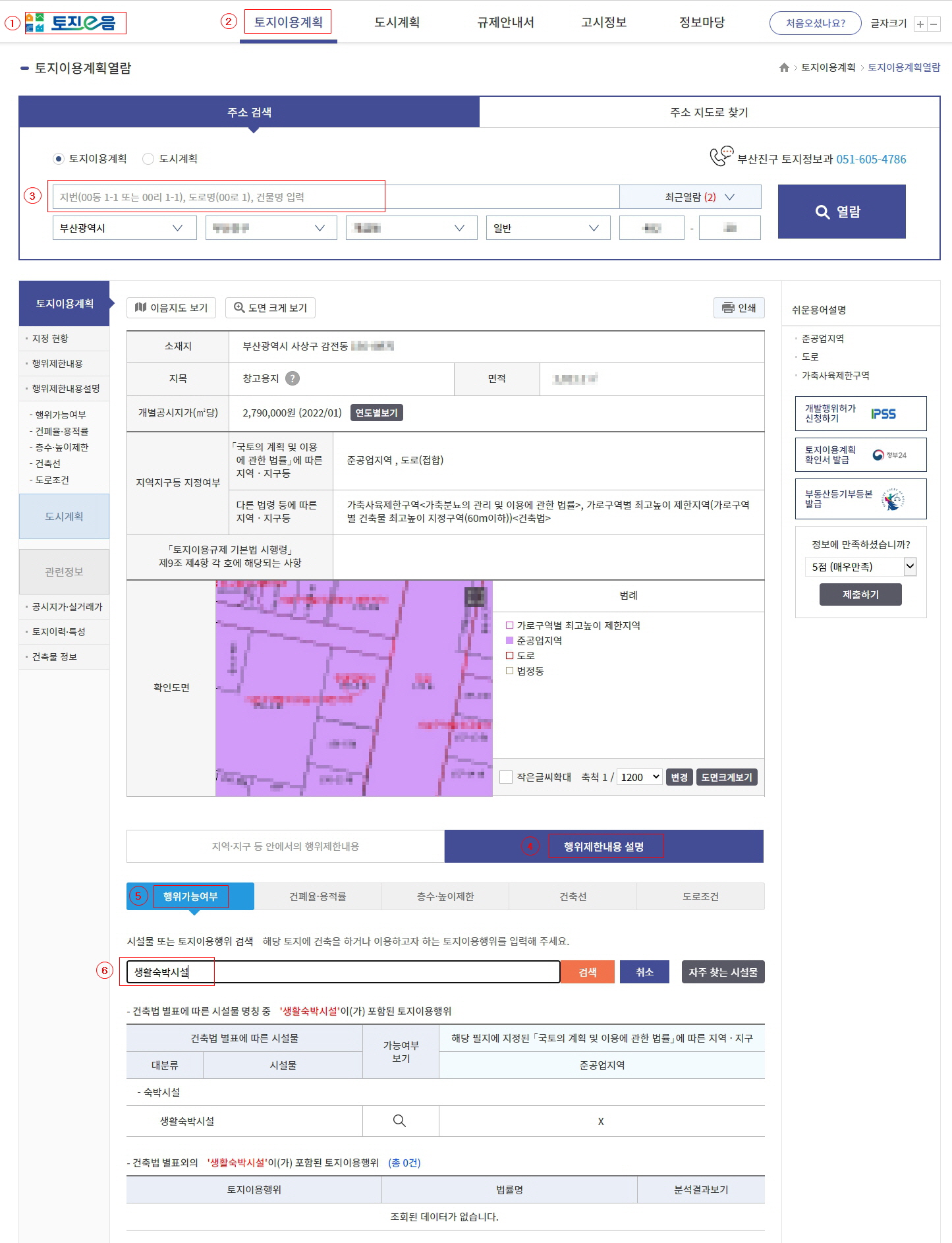Viewport: 952px width, 1243px height.
Task: Select the 도시계획 radio button
Action: click(148, 159)
